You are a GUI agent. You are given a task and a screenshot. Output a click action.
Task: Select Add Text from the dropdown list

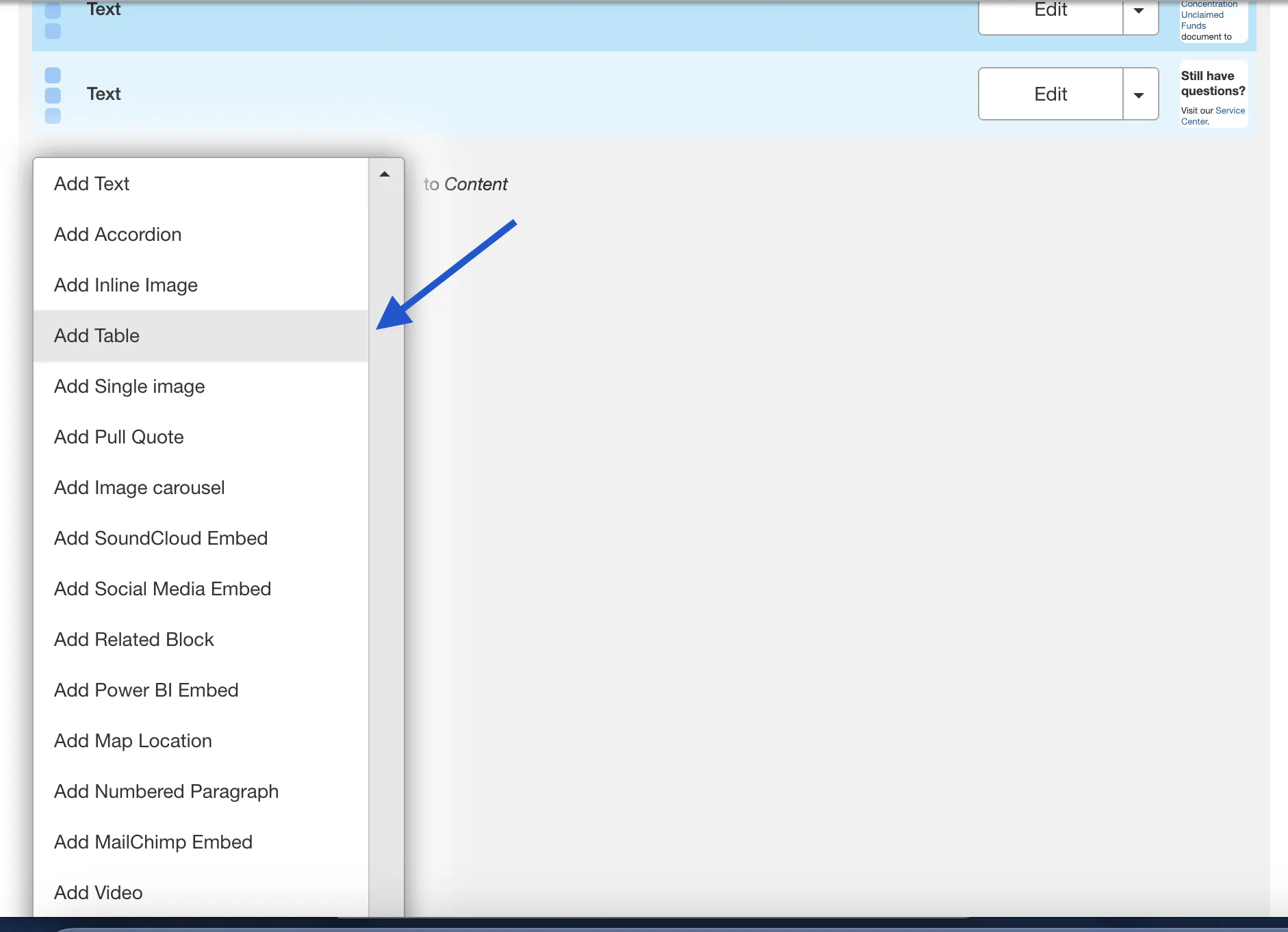tap(201, 183)
